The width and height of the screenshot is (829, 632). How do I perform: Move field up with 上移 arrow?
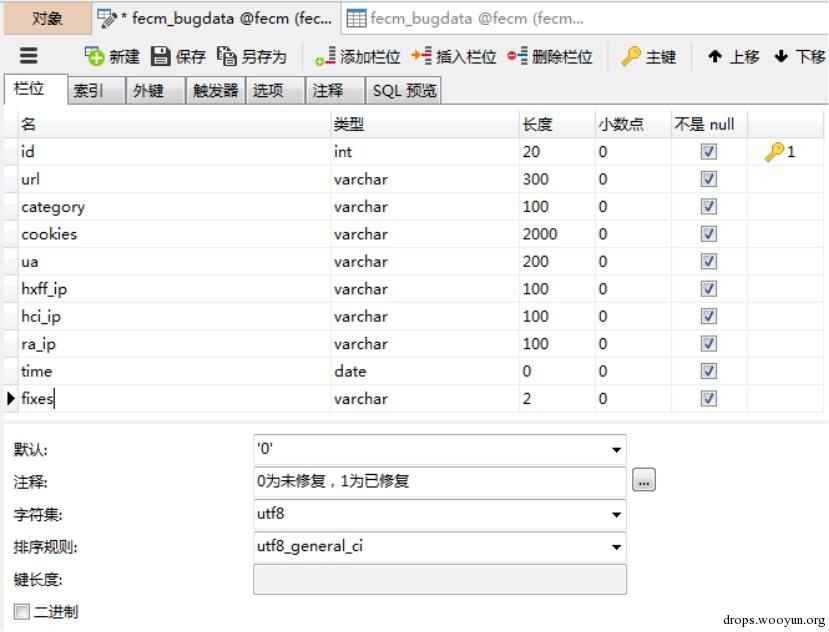[x=715, y=56]
